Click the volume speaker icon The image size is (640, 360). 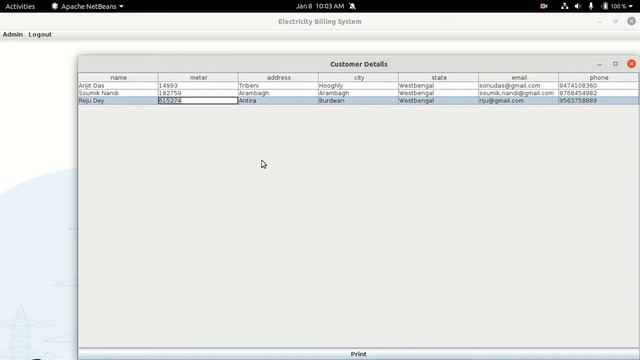tap(578, 6)
